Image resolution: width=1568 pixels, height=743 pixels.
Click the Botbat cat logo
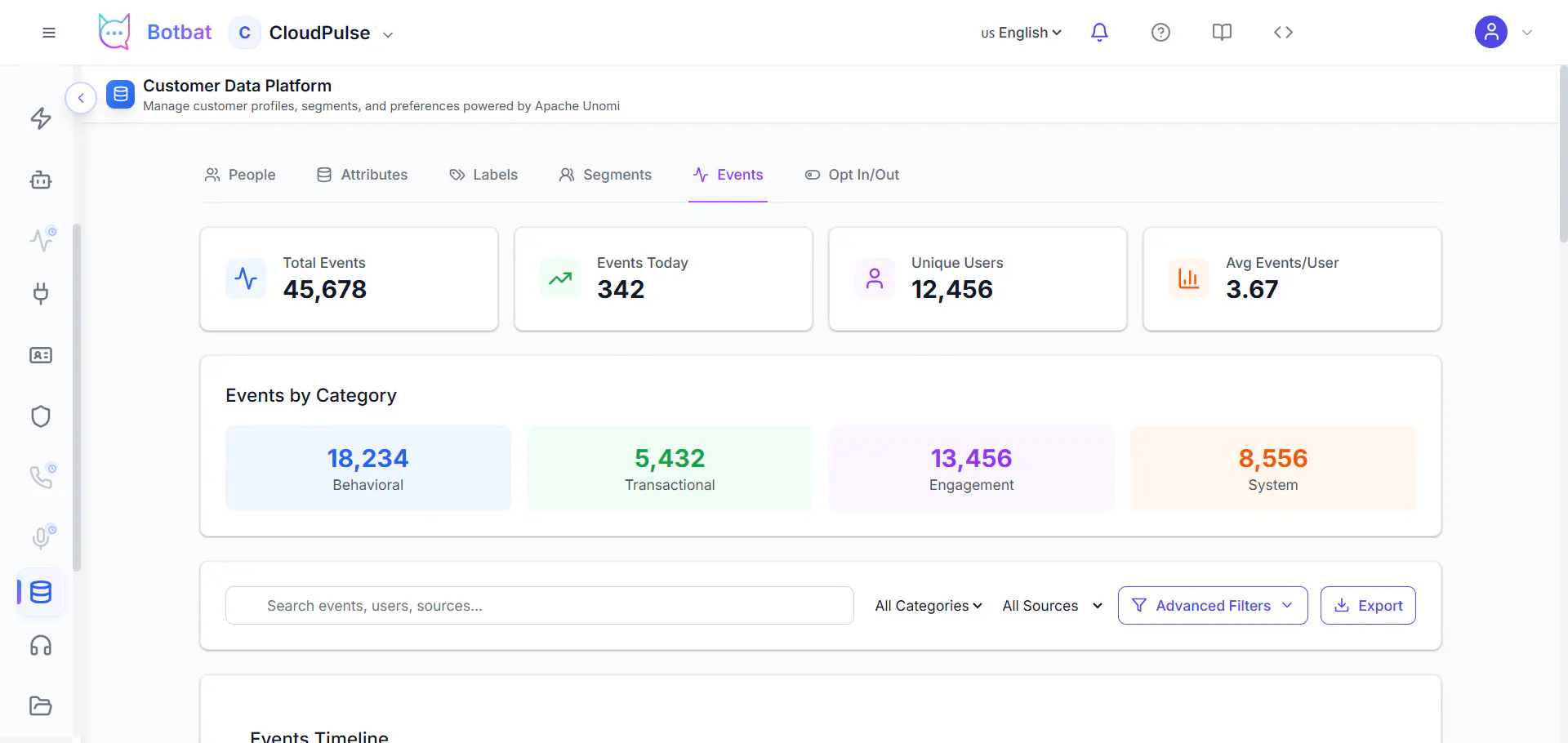click(x=114, y=32)
